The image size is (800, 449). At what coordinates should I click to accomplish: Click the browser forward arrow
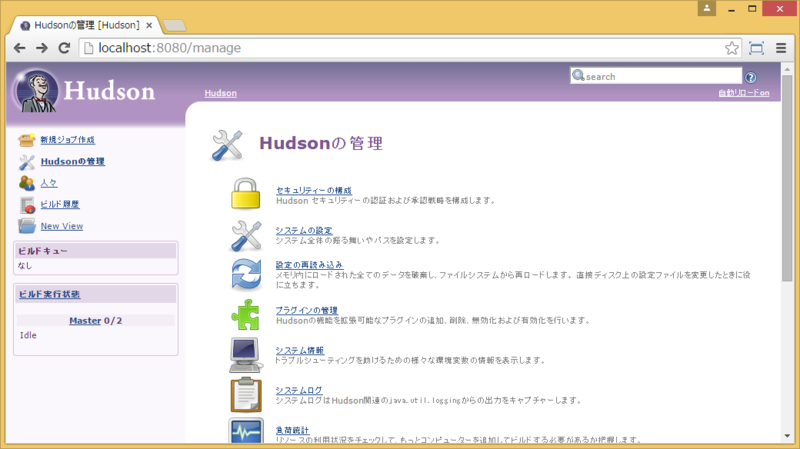42,48
